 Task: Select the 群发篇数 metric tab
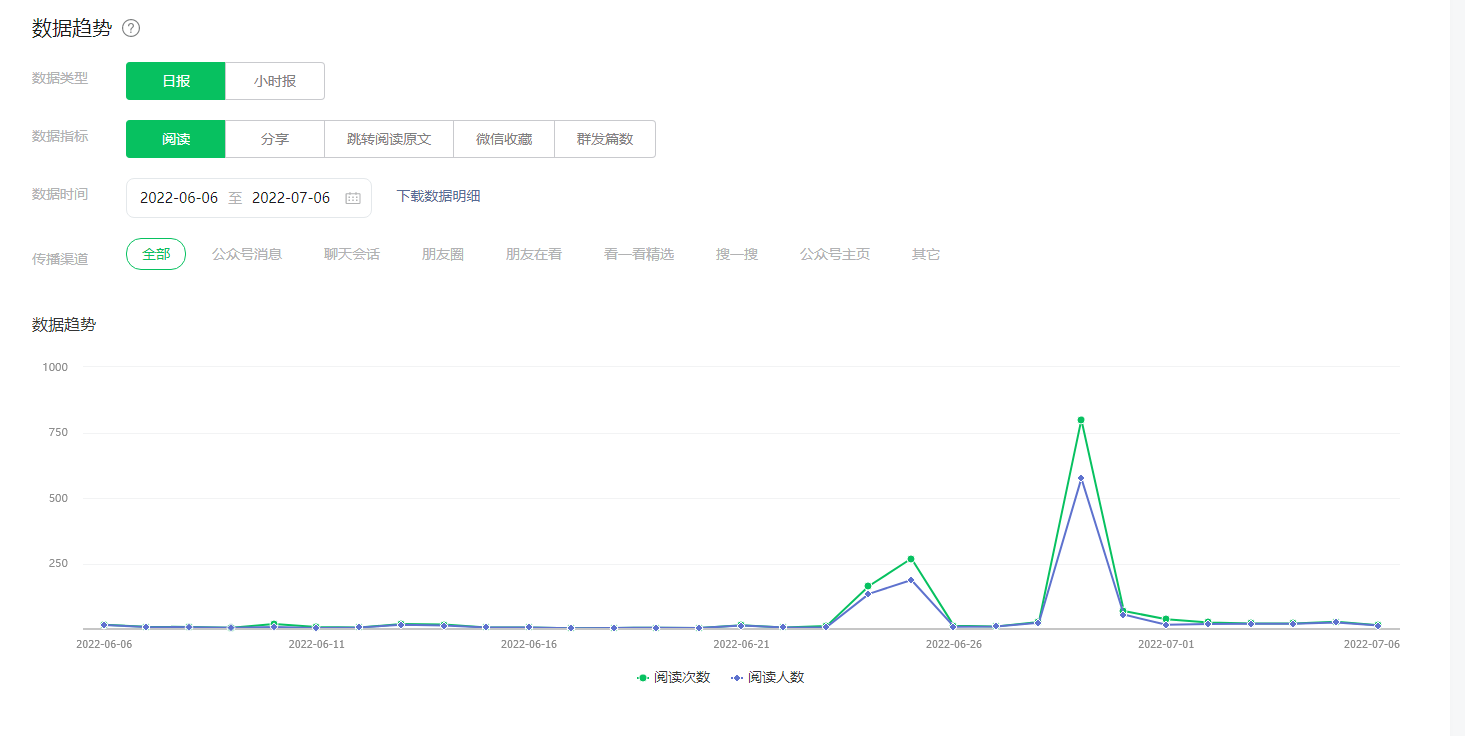click(x=605, y=139)
